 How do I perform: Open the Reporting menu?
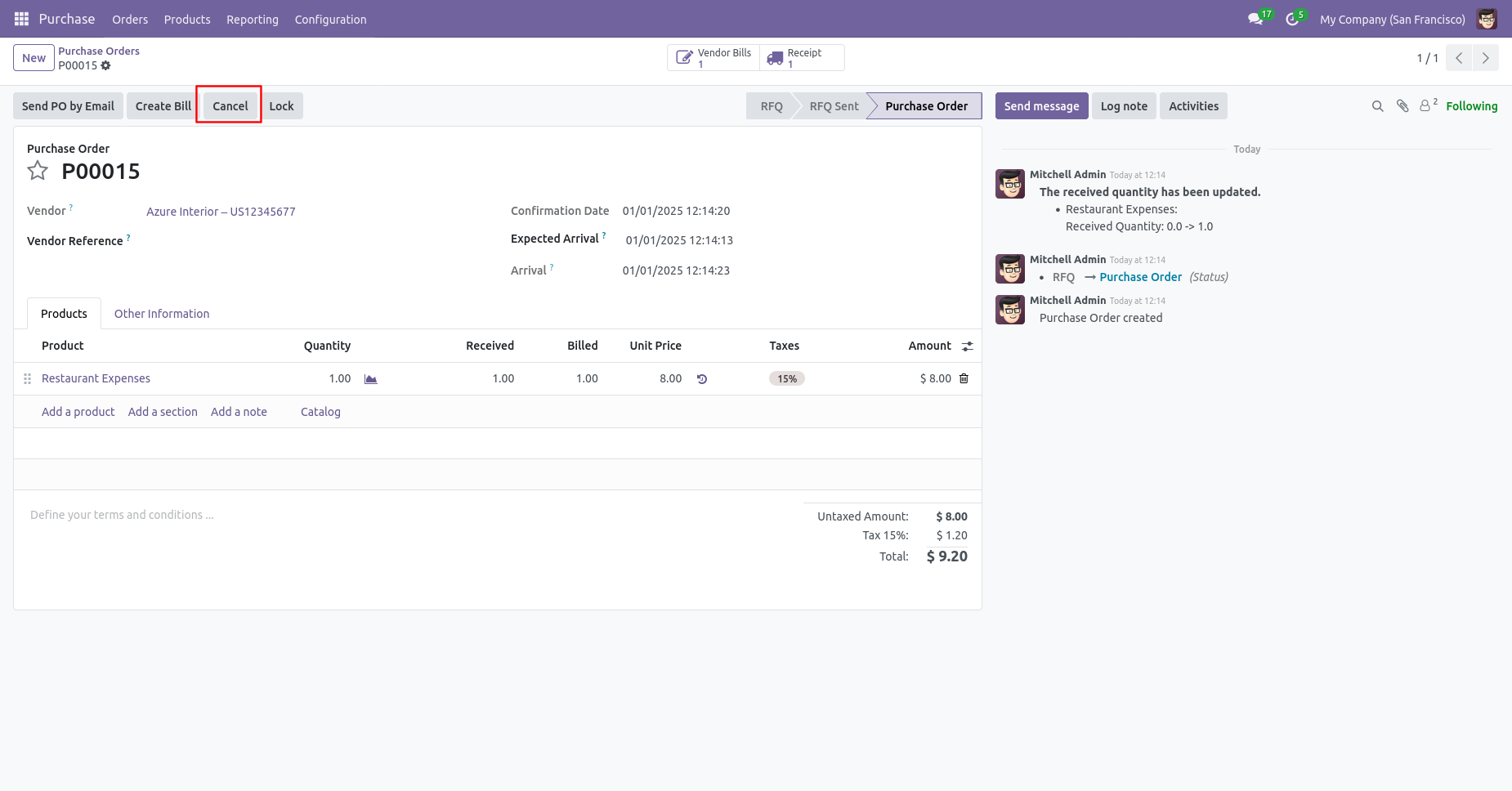[253, 20]
